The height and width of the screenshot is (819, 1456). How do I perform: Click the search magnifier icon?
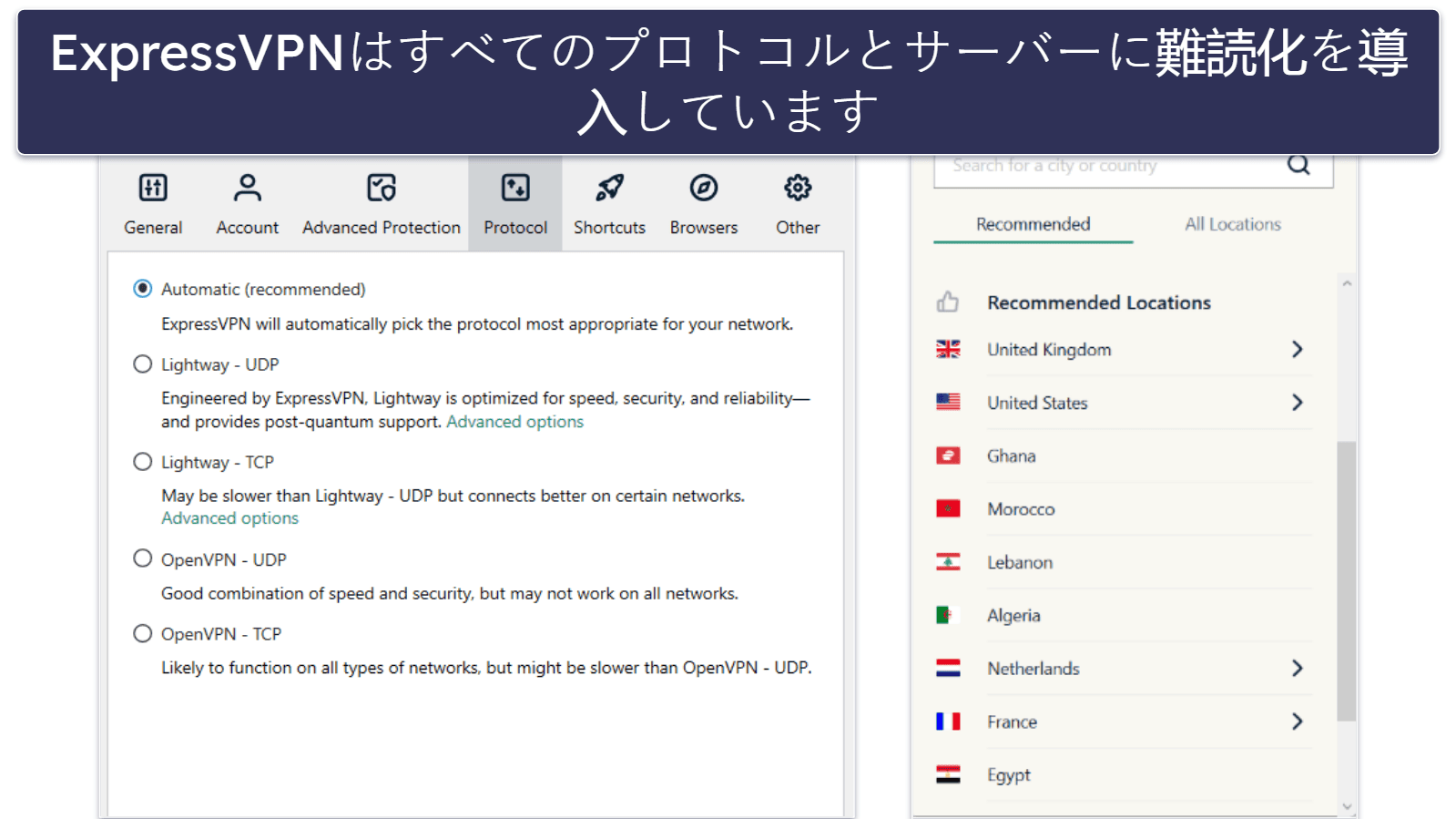tap(1298, 165)
